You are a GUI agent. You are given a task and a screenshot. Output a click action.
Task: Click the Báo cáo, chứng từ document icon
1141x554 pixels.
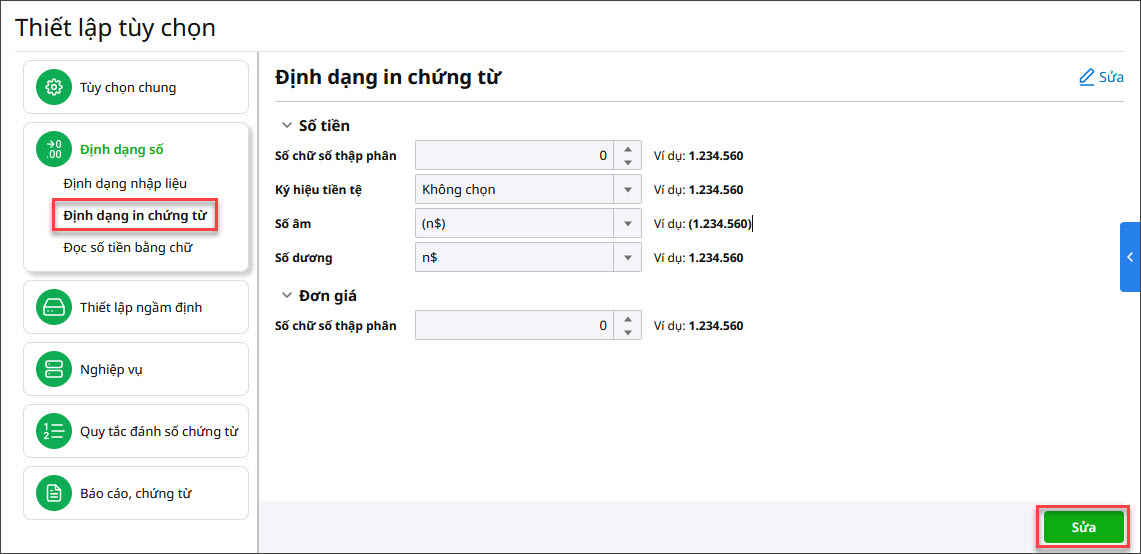point(54,493)
